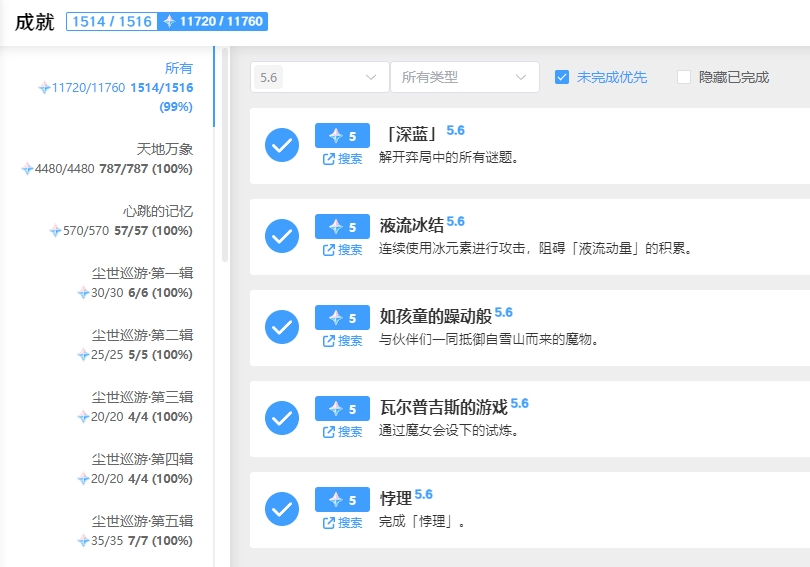Image resolution: width=810 pixels, height=567 pixels.
Task: Open the 5.6 version dropdown
Action: (319, 77)
